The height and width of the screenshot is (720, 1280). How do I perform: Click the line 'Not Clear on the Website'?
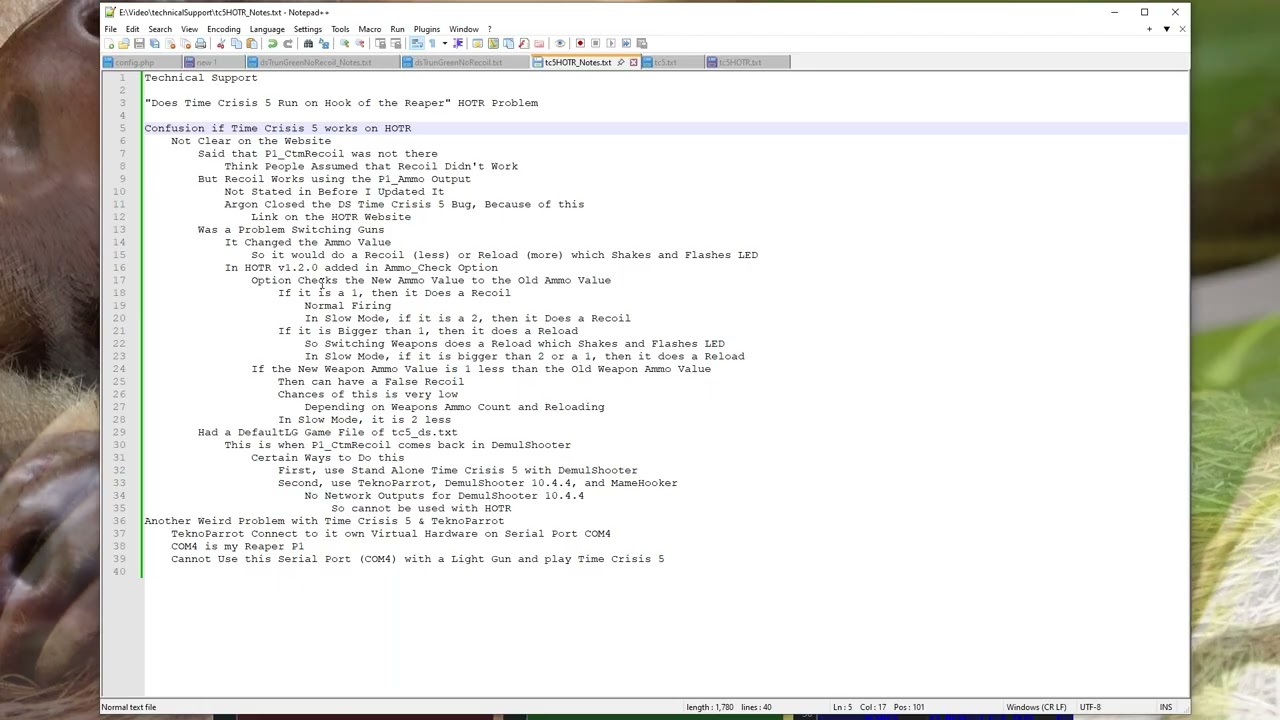click(251, 141)
